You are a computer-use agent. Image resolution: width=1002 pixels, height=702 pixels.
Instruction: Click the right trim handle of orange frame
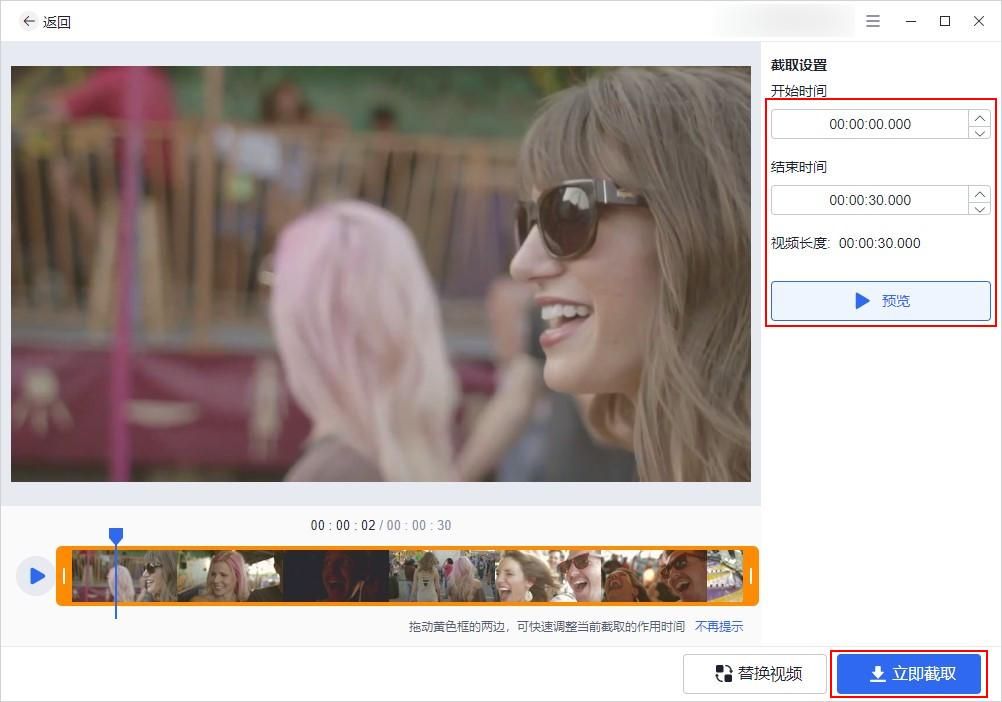pos(751,576)
